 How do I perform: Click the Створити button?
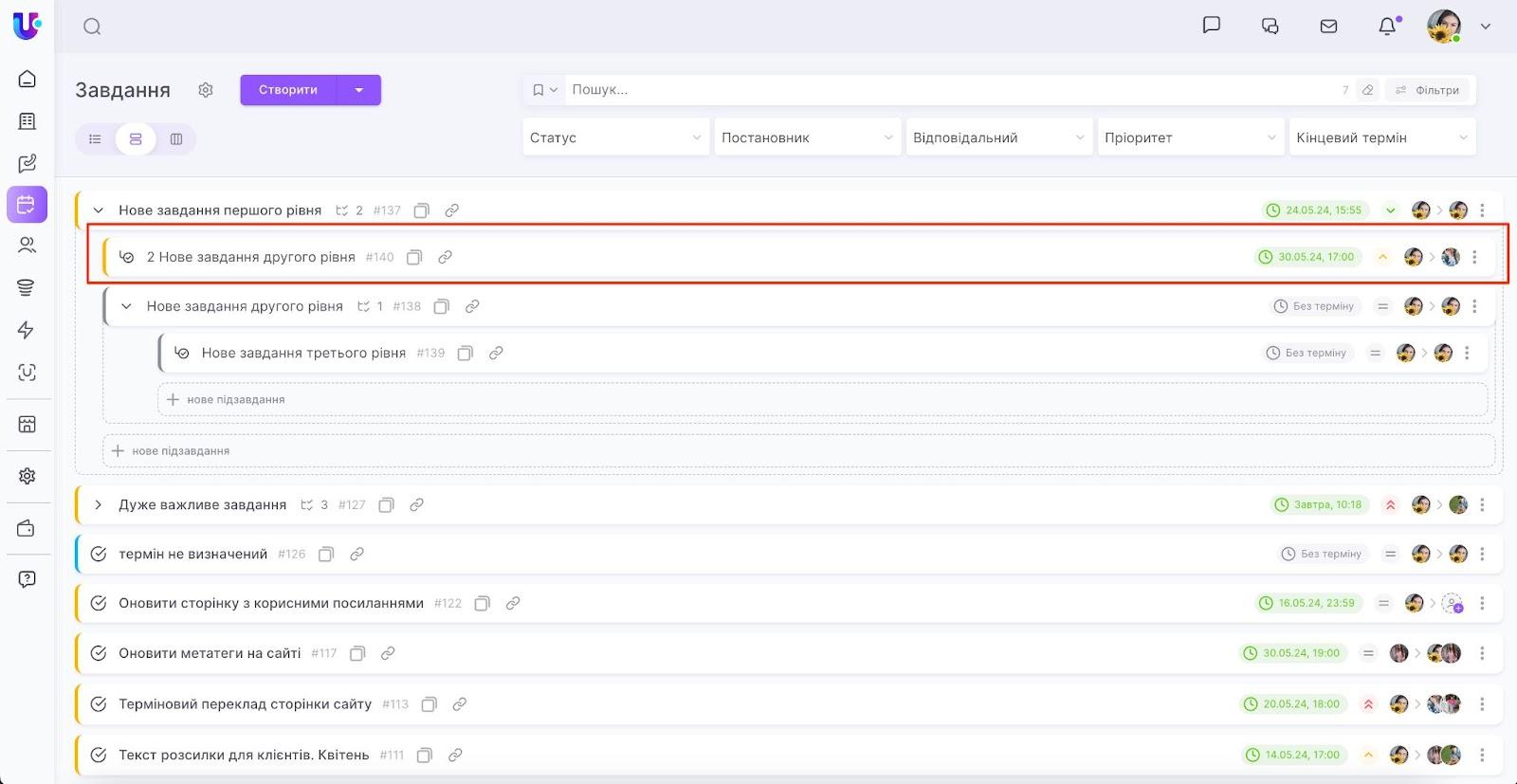(x=288, y=90)
